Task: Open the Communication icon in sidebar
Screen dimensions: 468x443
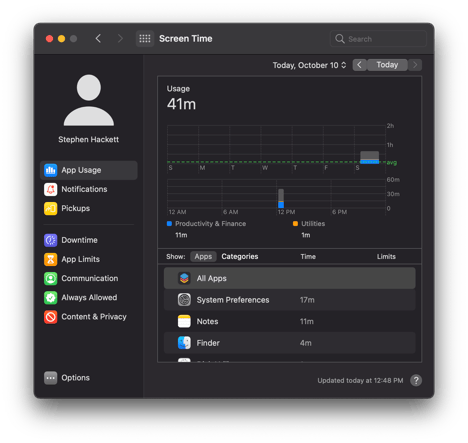Action: coord(51,279)
